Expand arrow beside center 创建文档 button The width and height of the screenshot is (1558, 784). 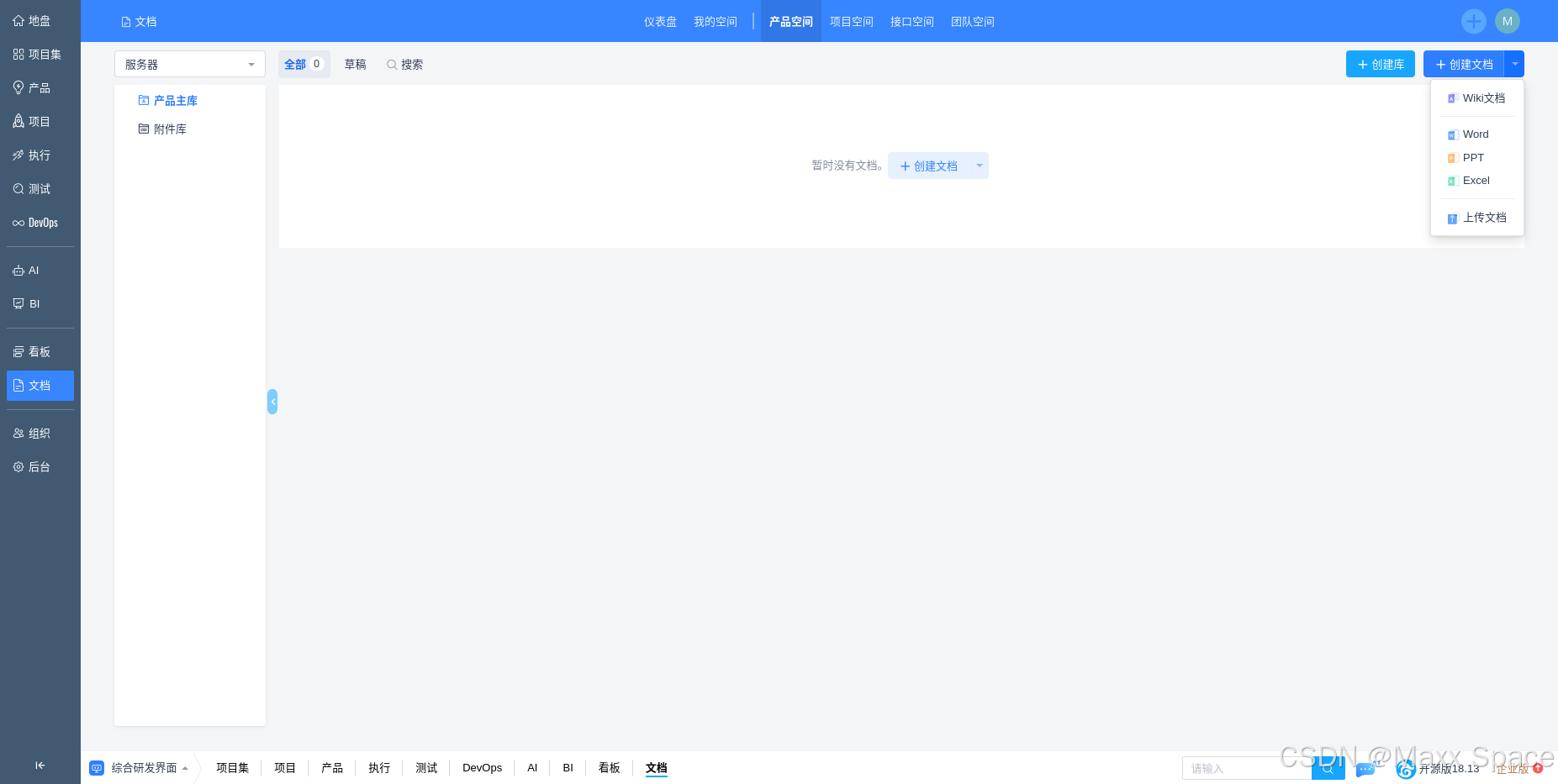(x=979, y=166)
